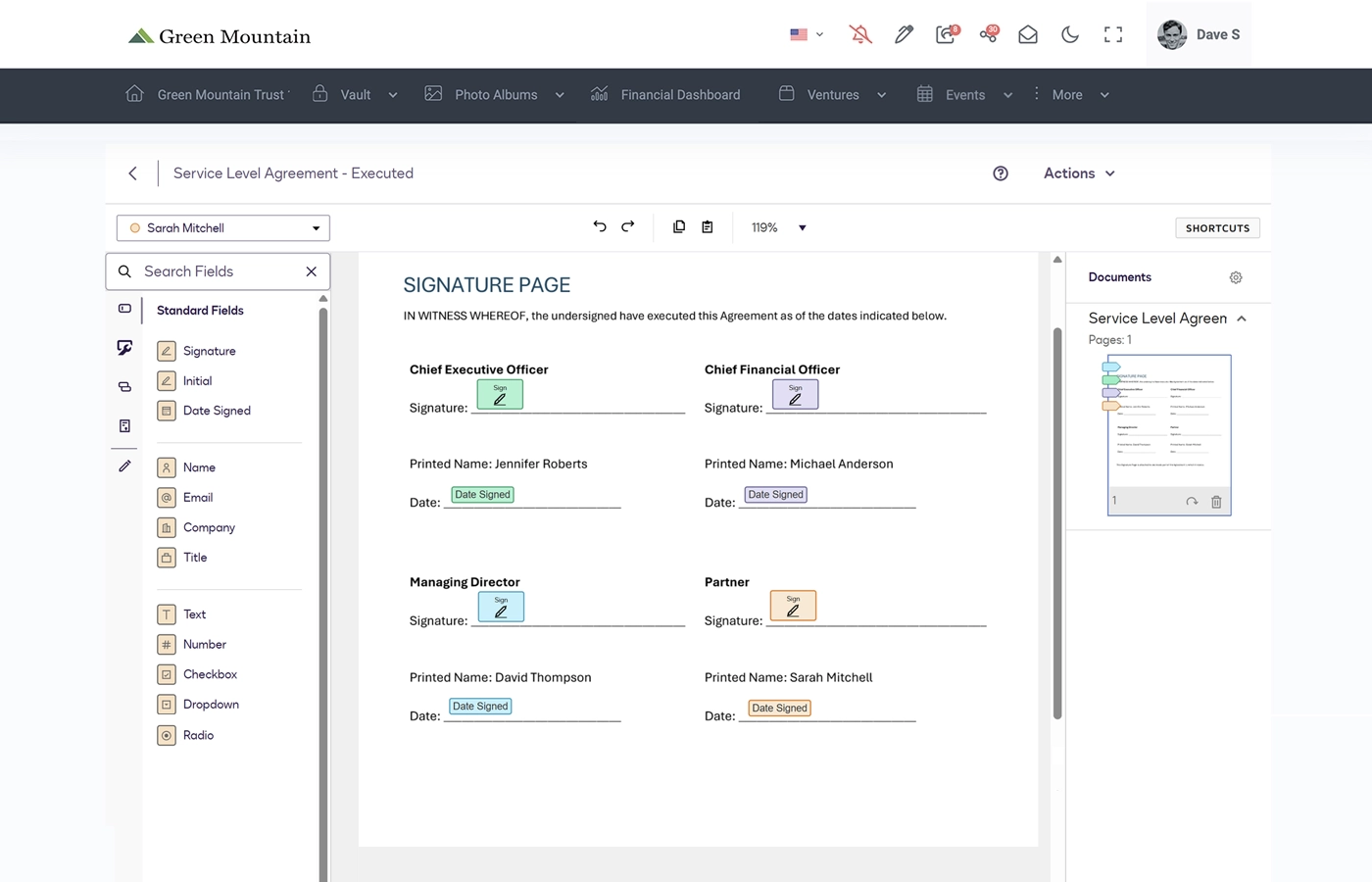
Task: Select the Email field
Action: pyautogui.click(x=185, y=498)
